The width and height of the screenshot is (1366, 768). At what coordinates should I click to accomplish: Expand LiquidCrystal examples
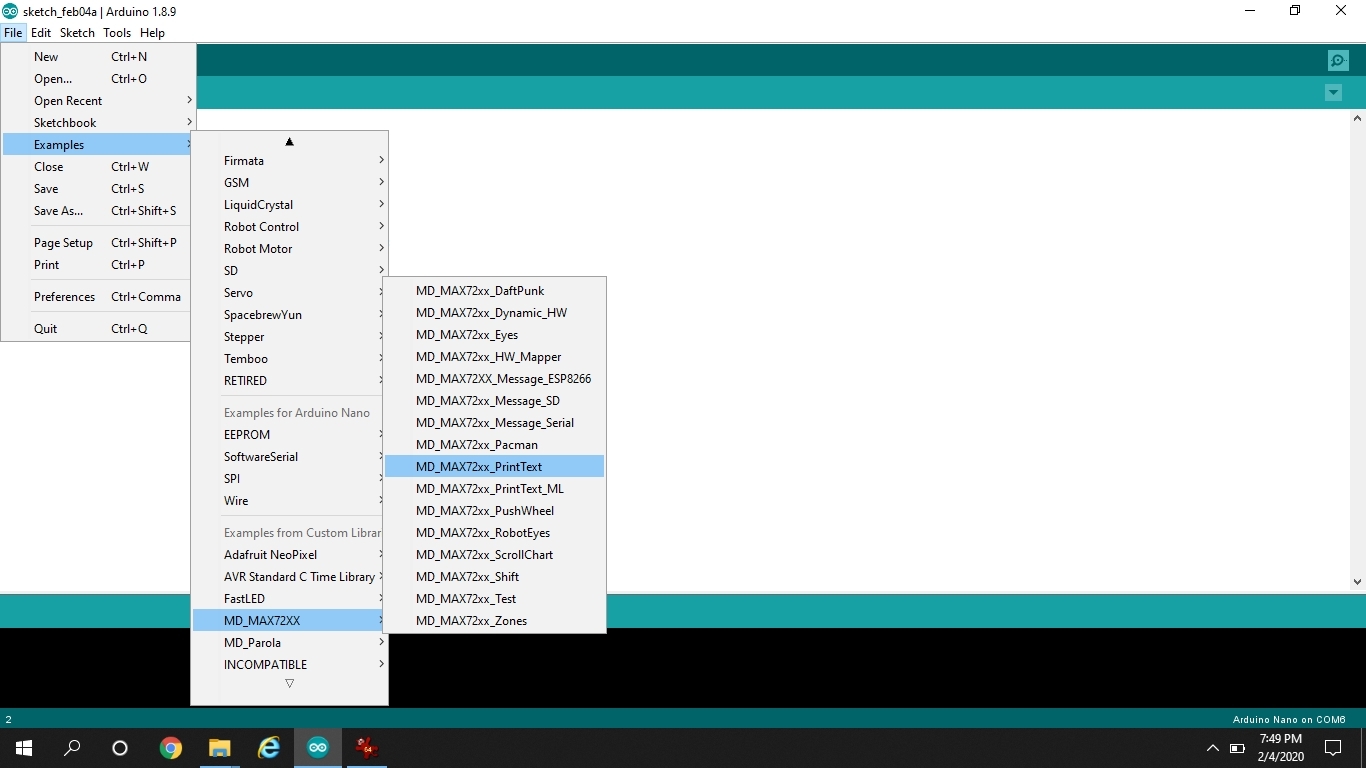click(x=289, y=205)
